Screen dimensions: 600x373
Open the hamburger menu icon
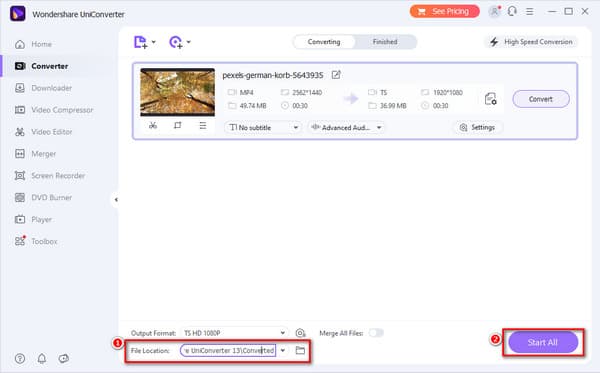click(530, 12)
